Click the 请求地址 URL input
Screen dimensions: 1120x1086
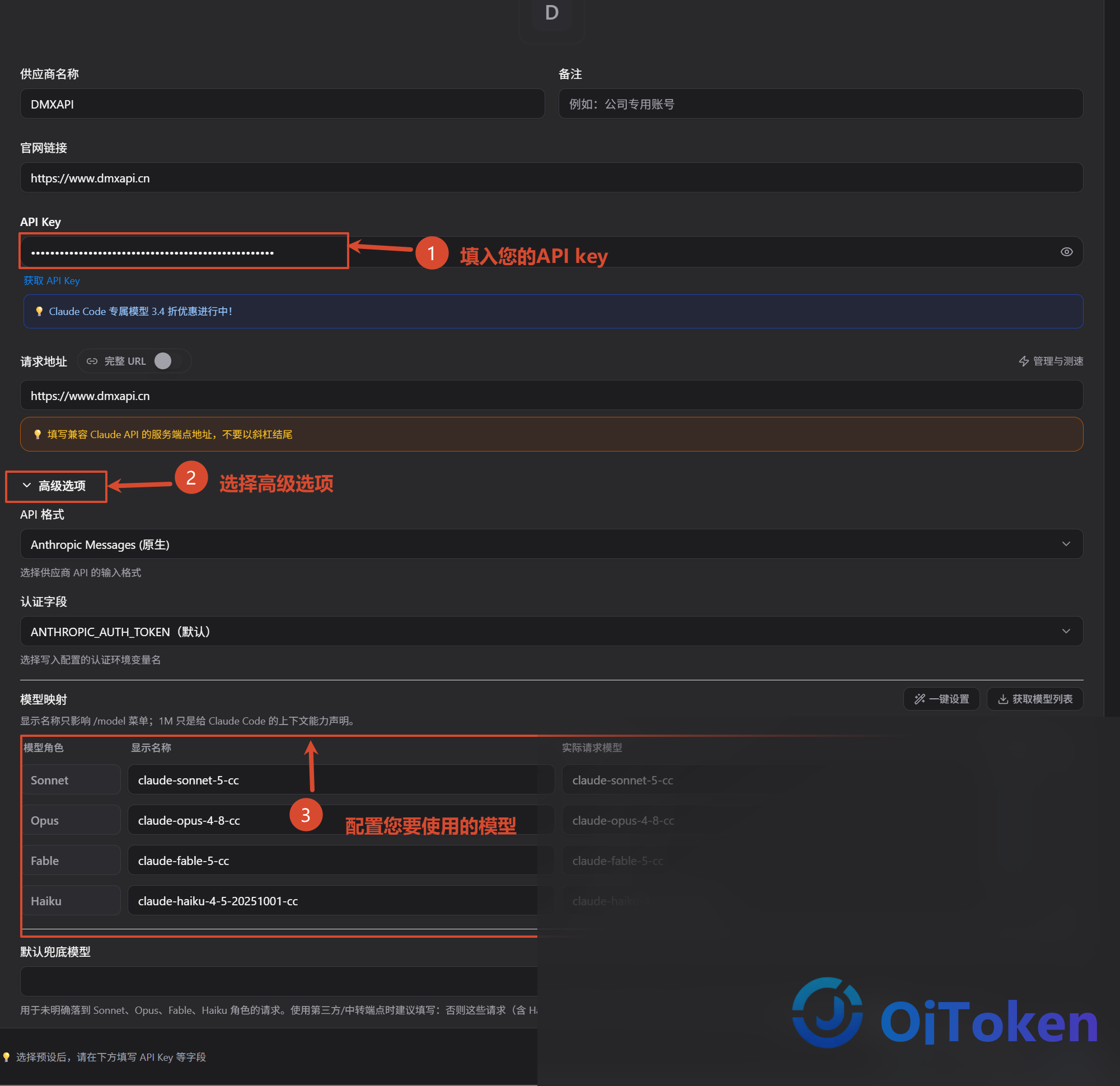551,396
